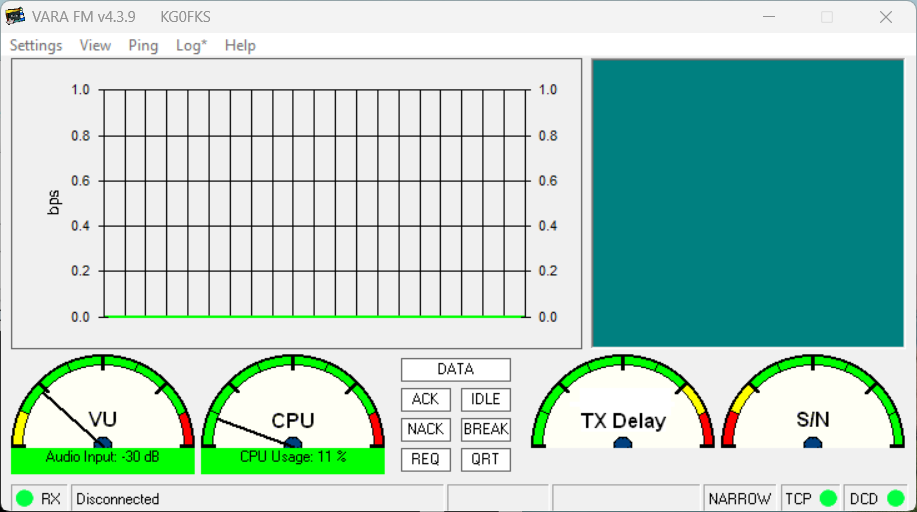
Task: Click the VU meter gauge
Action: point(103,405)
